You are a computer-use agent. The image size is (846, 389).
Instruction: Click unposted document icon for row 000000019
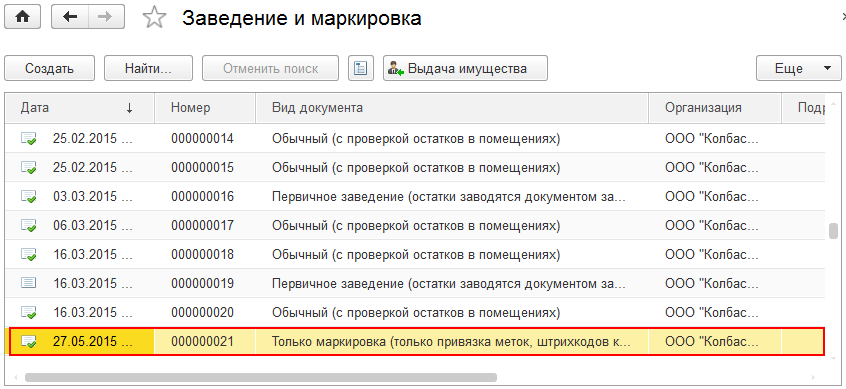(x=28, y=282)
